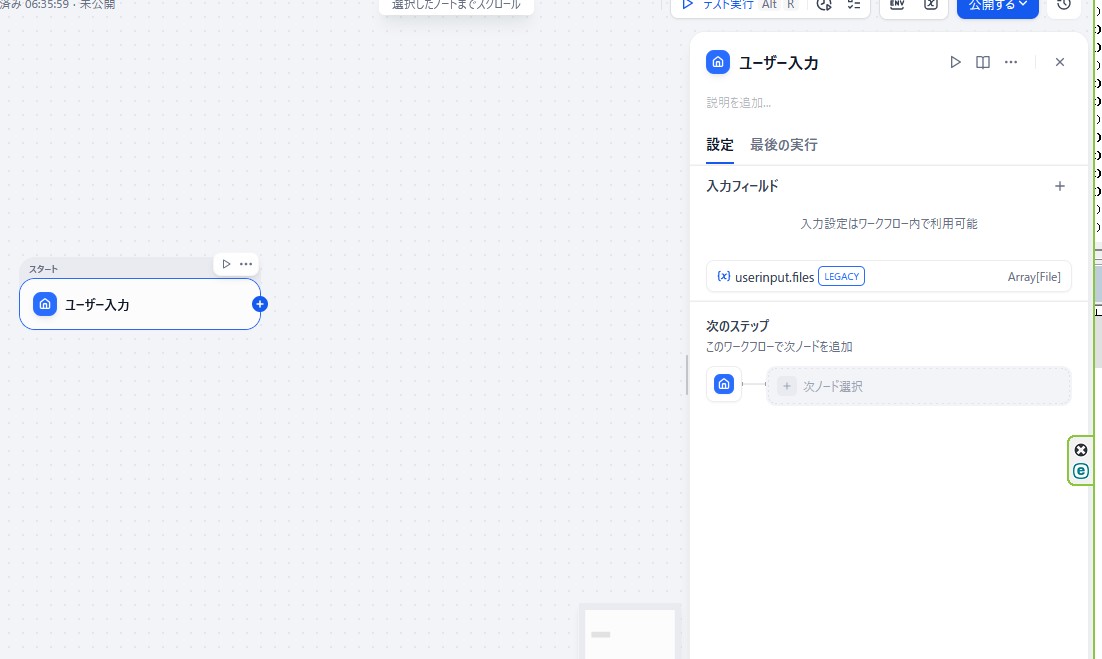Add next node using blue plus on node

pos(260,304)
